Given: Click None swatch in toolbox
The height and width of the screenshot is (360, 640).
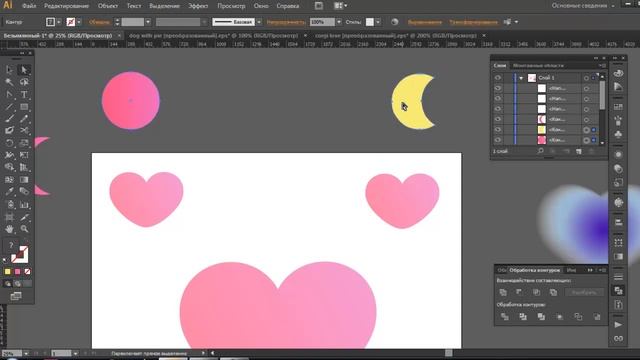Looking at the screenshot, I should (27, 271).
